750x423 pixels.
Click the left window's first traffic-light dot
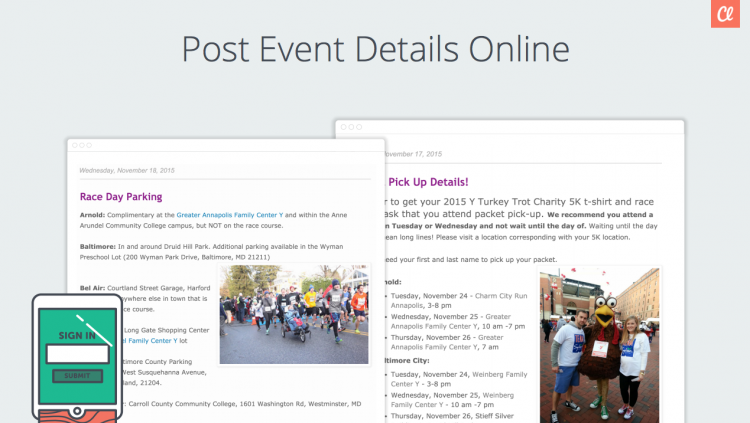pyautogui.click(x=75, y=145)
